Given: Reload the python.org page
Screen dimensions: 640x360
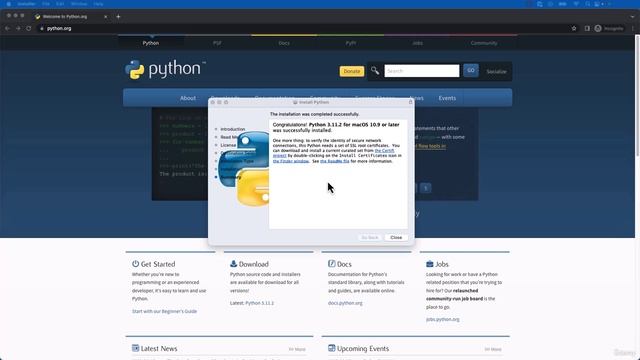Looking at the screenshot, I should pos(29,29).
